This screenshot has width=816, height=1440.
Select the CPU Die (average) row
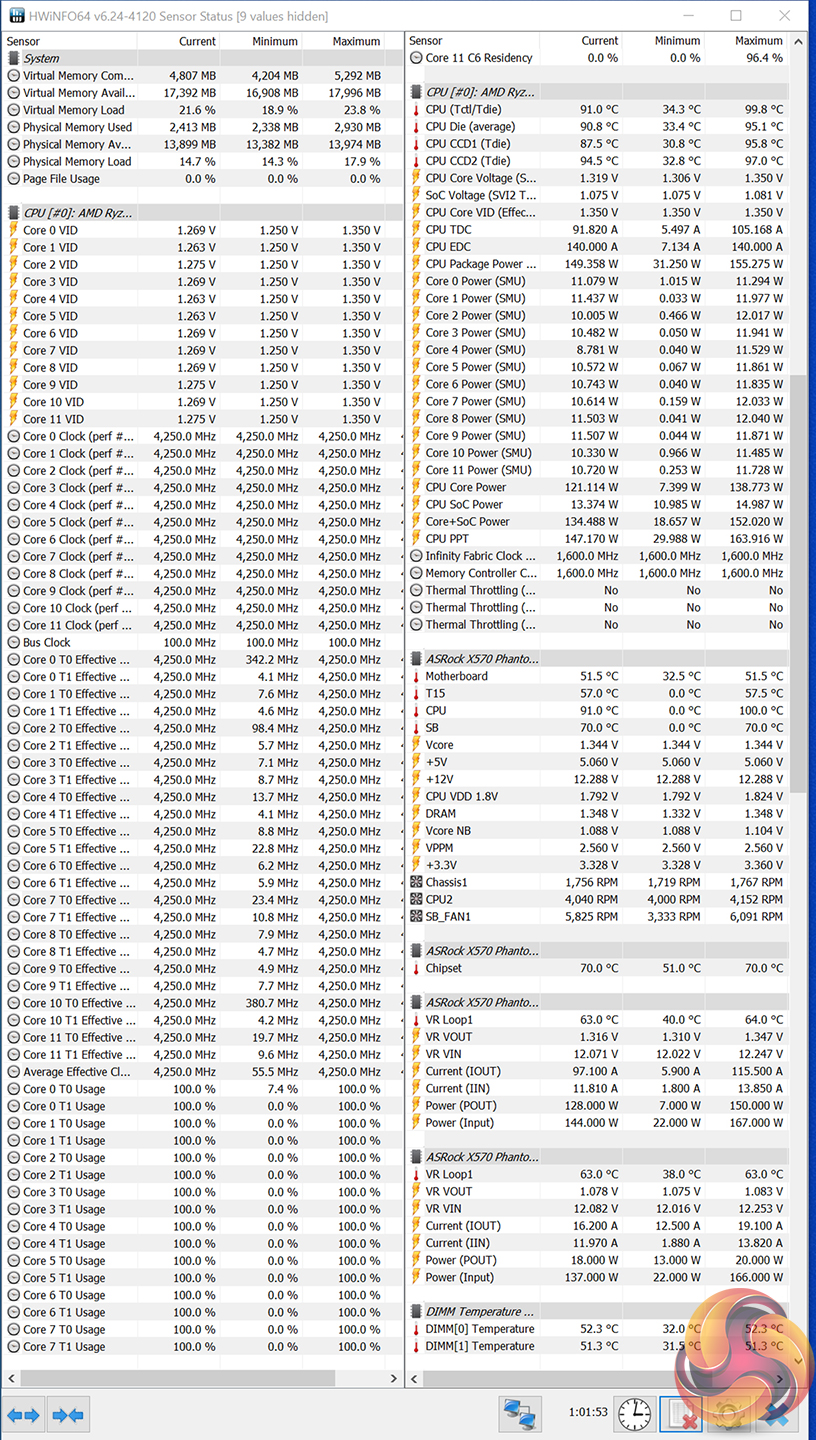click(597, 127)
